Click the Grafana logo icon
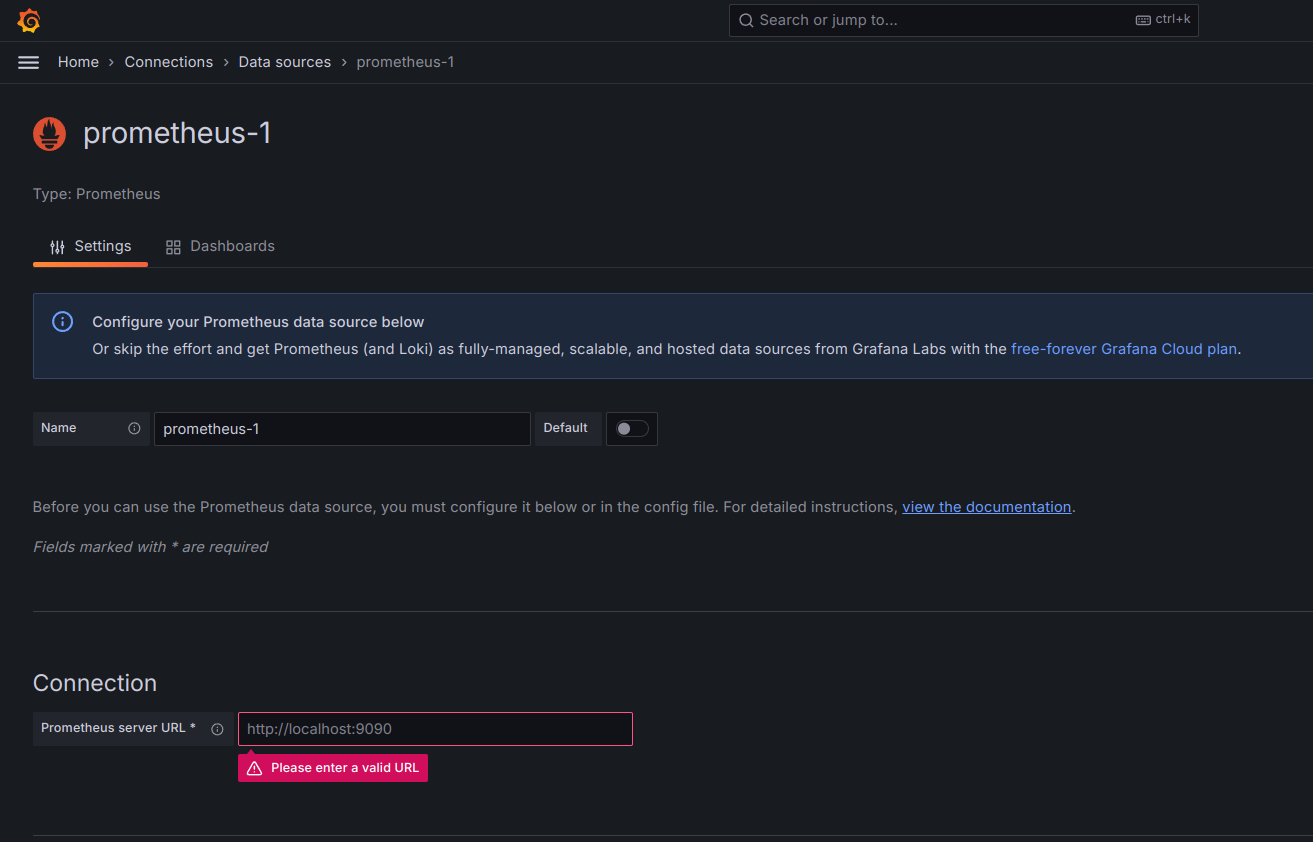 29,20
